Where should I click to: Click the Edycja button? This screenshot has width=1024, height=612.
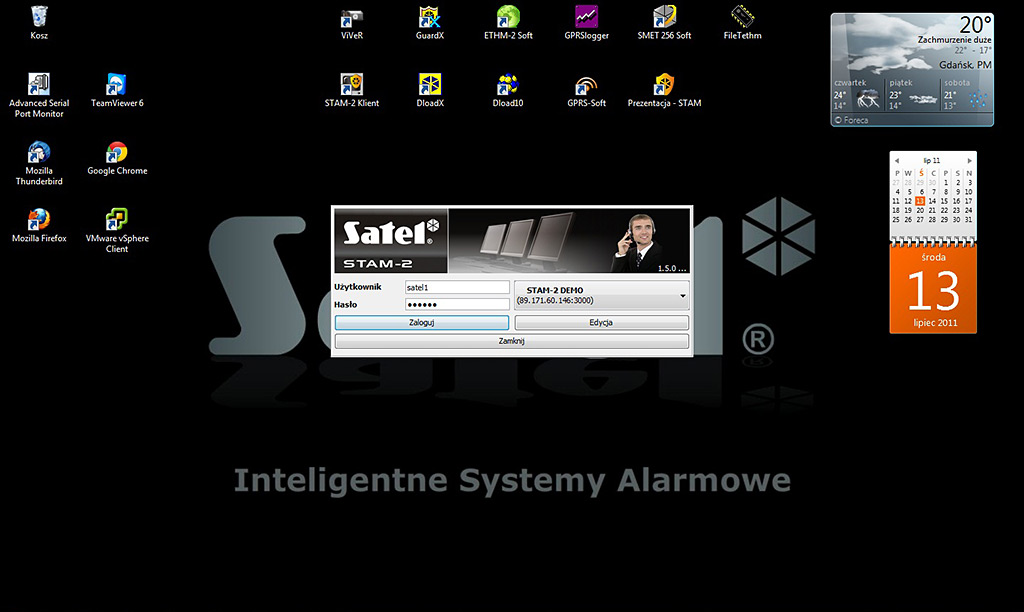tap(601, 323)
